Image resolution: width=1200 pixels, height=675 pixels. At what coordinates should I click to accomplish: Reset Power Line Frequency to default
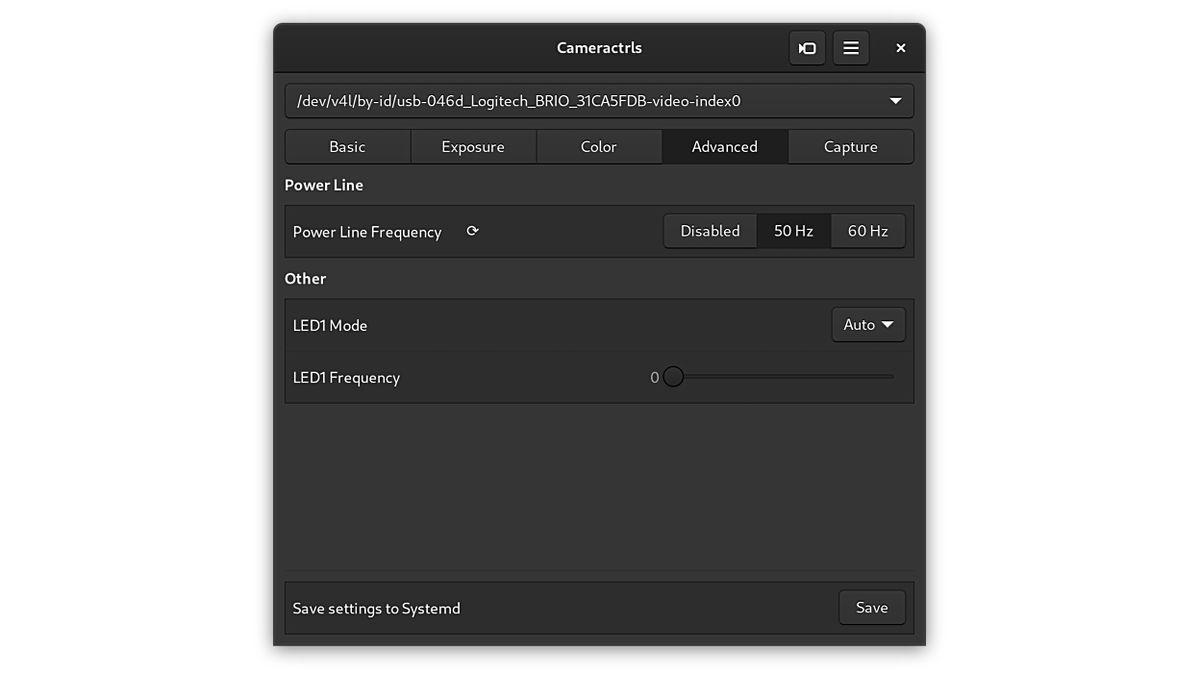tap(472, 230)
